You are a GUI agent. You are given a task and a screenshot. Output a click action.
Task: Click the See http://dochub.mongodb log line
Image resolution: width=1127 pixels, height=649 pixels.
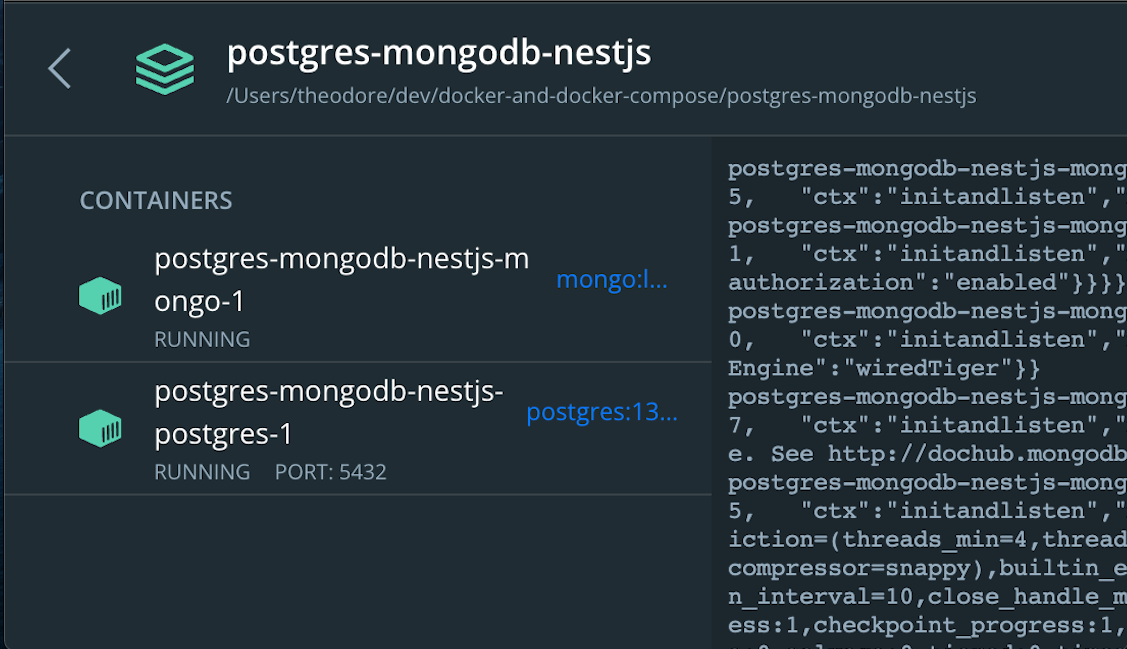[x=927, y=454]
